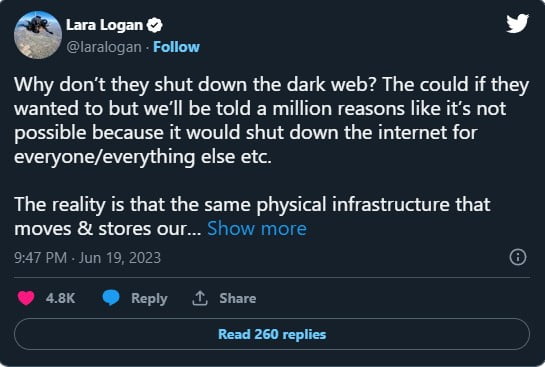
Task: Expand the tweet with Show more
Action: click(x=257, y=229)
